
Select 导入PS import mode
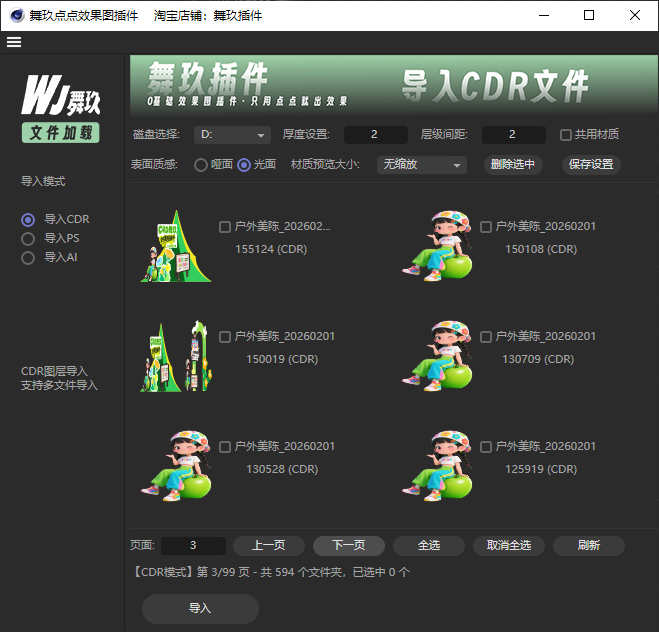point(28,239)
